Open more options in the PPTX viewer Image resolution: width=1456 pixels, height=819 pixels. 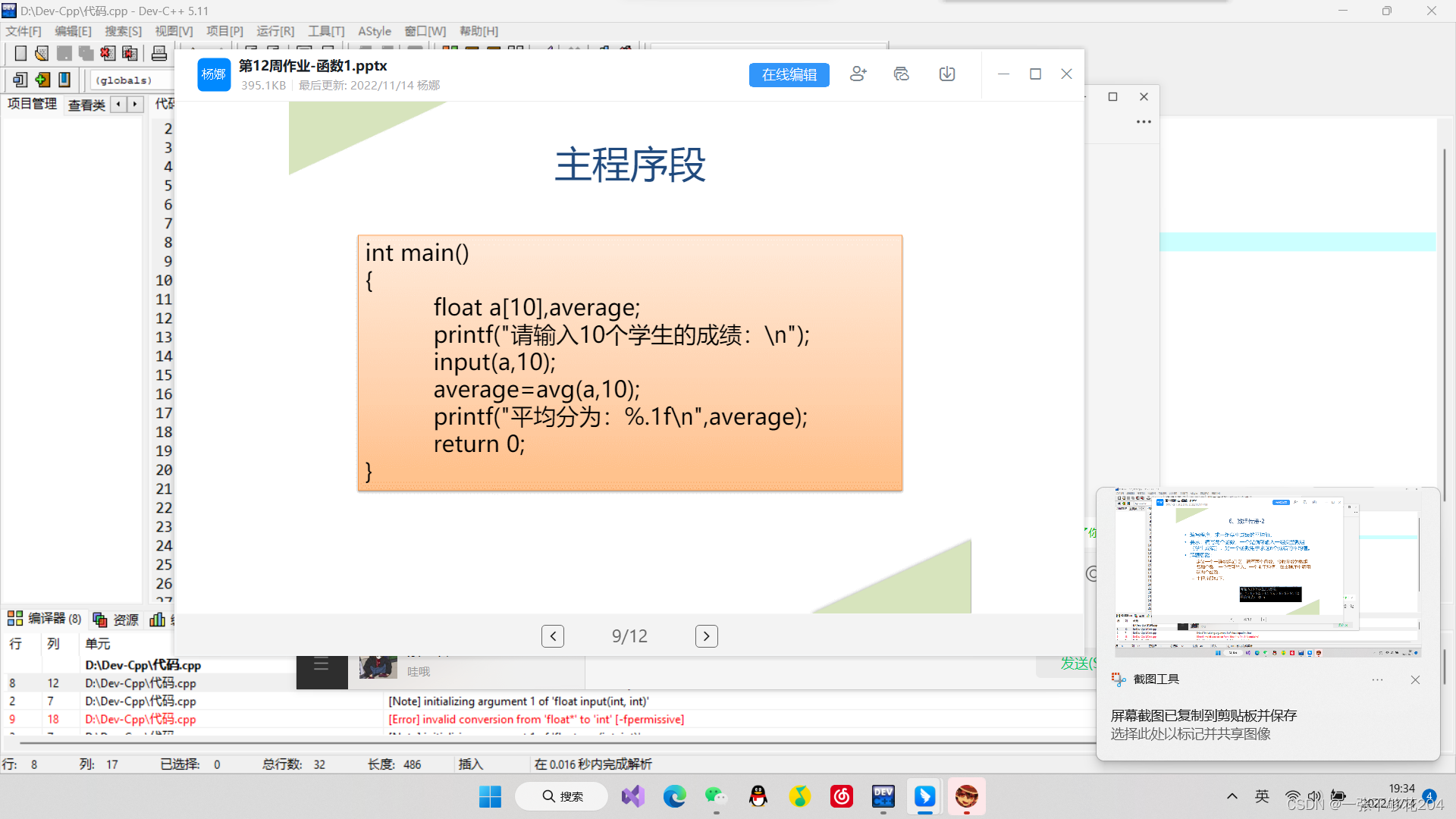[1144, 121]
